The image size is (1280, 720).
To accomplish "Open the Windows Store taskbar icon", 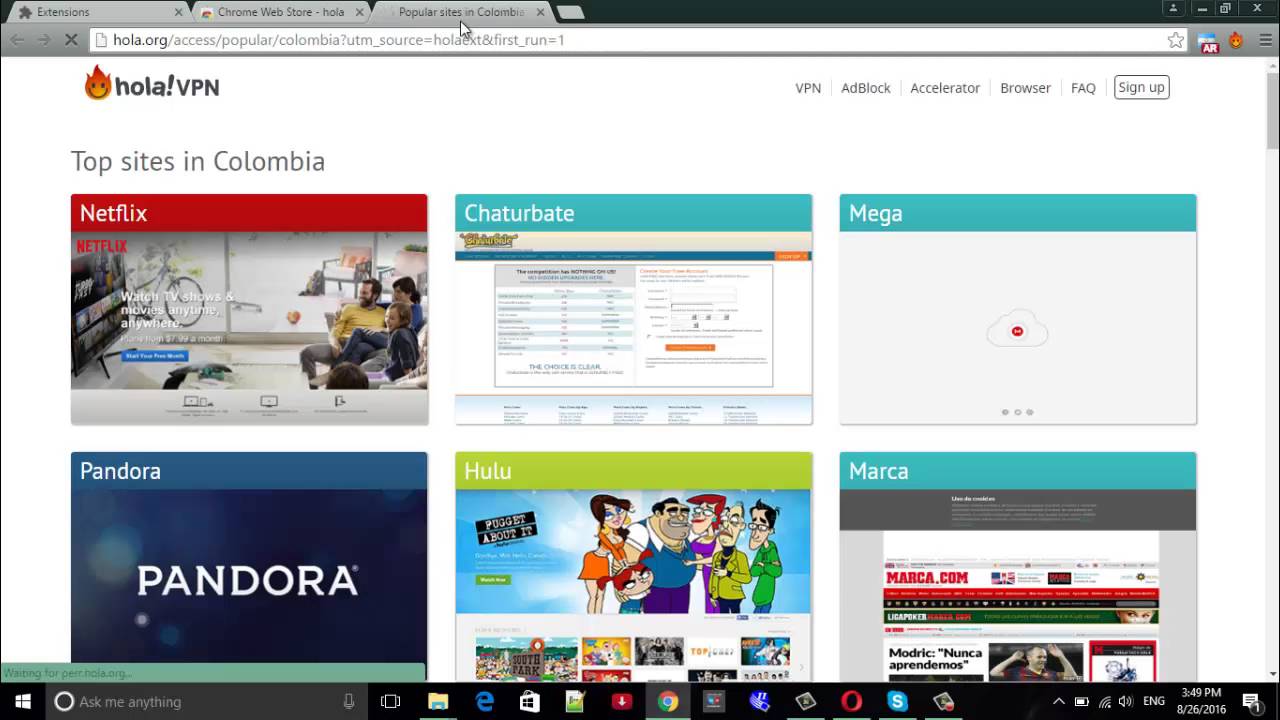I will (x=530, y=701).
